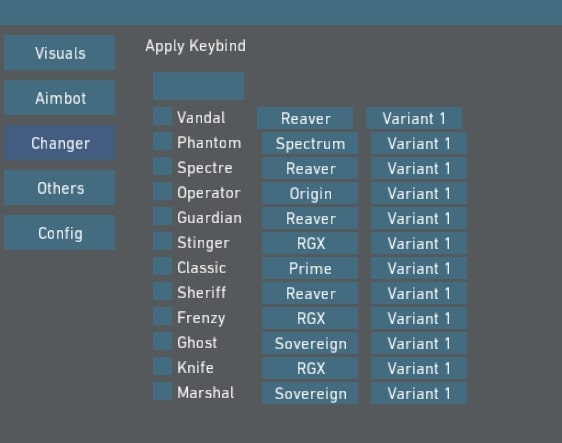The image size is (562, 443).
Task: Toggle the Phantom checkbox
Action: [162, 141]
